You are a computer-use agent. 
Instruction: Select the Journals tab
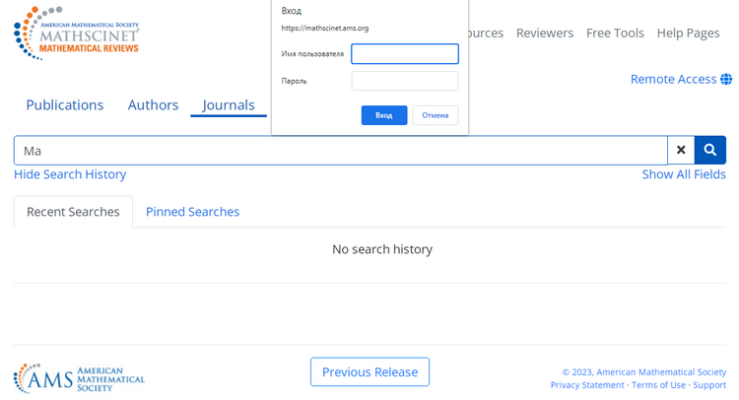pos(229,105)
